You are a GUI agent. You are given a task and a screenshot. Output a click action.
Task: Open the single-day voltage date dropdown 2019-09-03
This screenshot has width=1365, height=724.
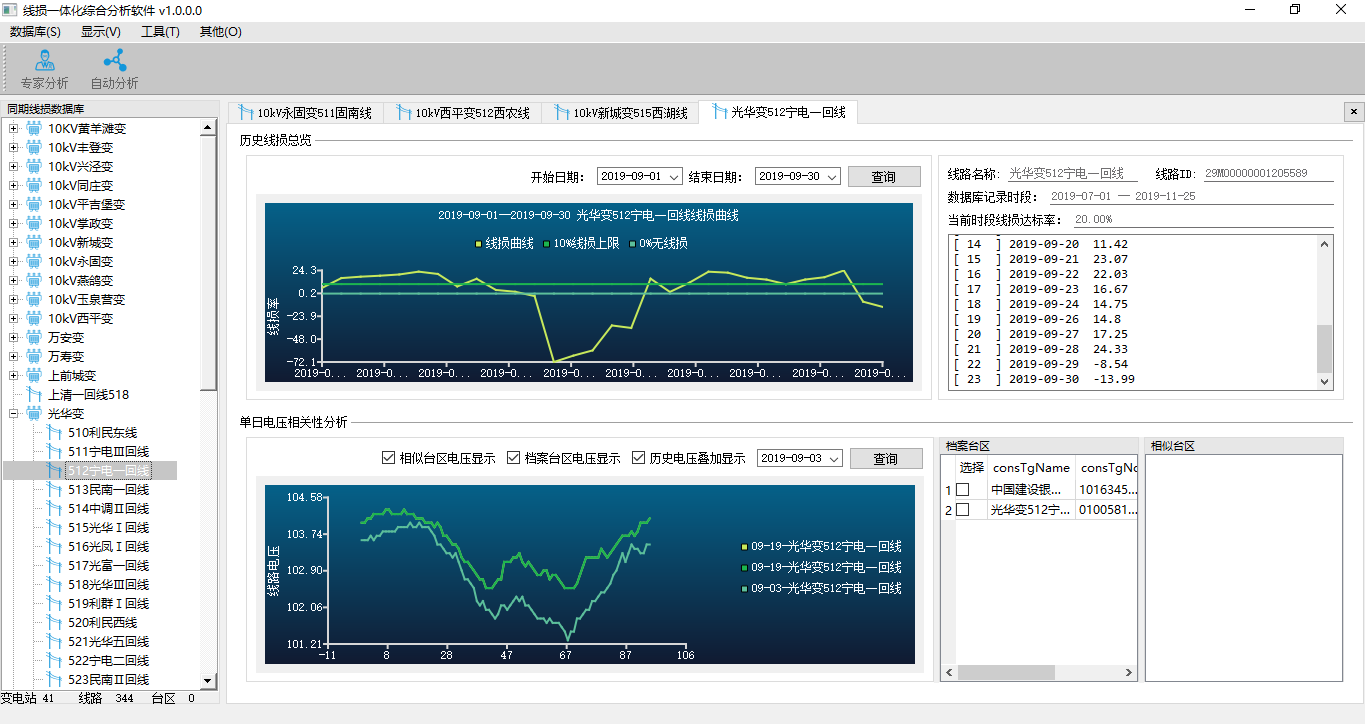pyautogui.click(x=834, y=458)
